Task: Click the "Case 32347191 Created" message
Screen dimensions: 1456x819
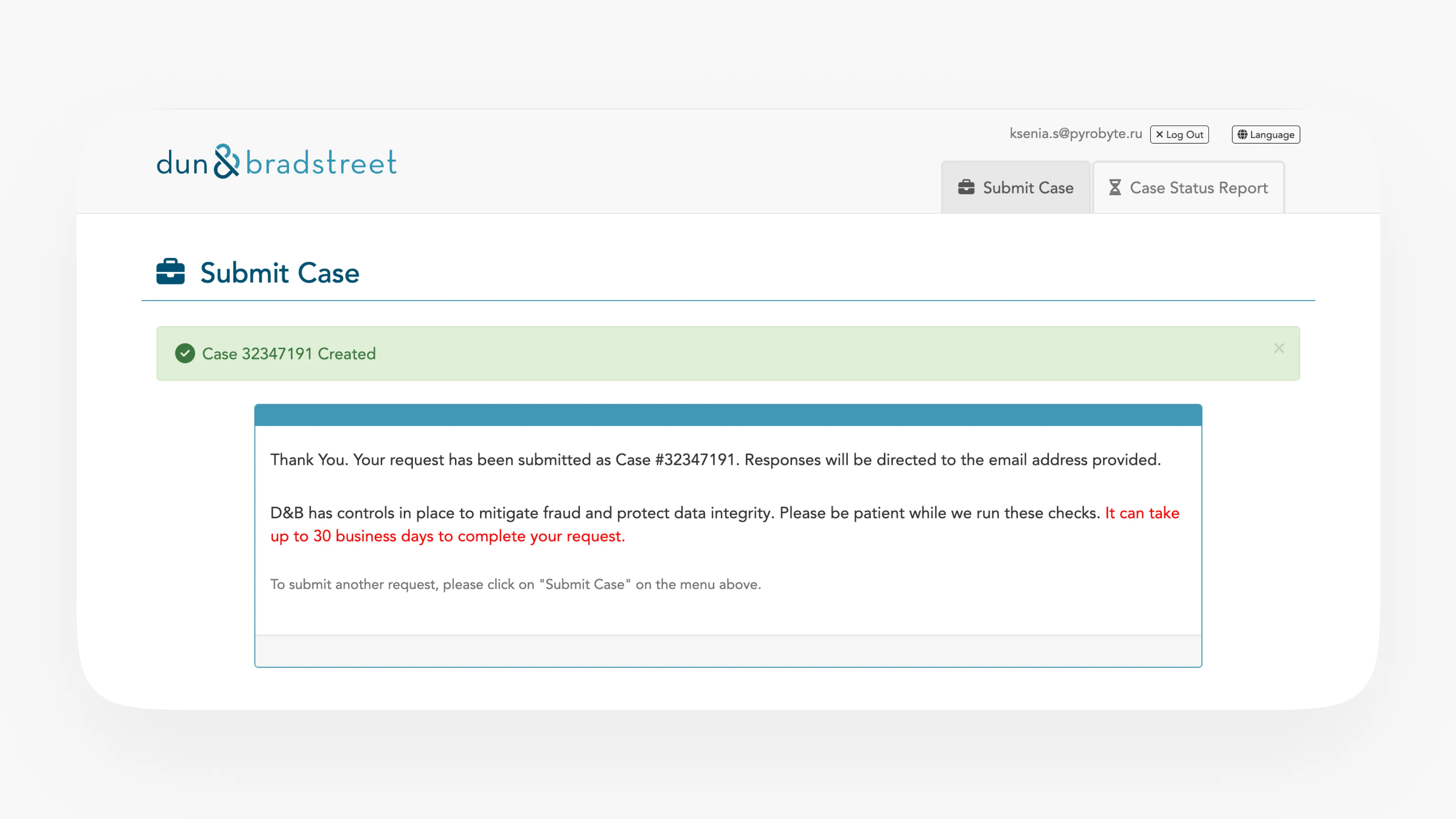Action: click(x=289, y=354)
